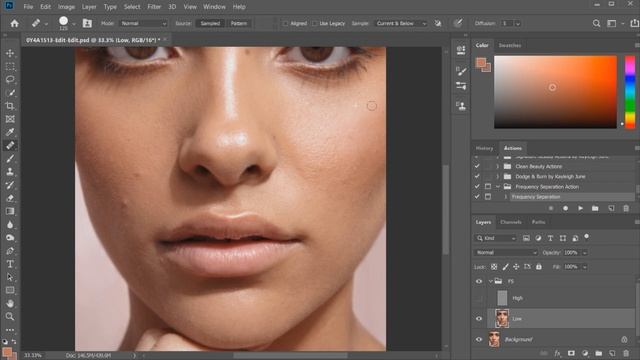
Task: Set source to Sampled
Action: [x=210, y=23]
